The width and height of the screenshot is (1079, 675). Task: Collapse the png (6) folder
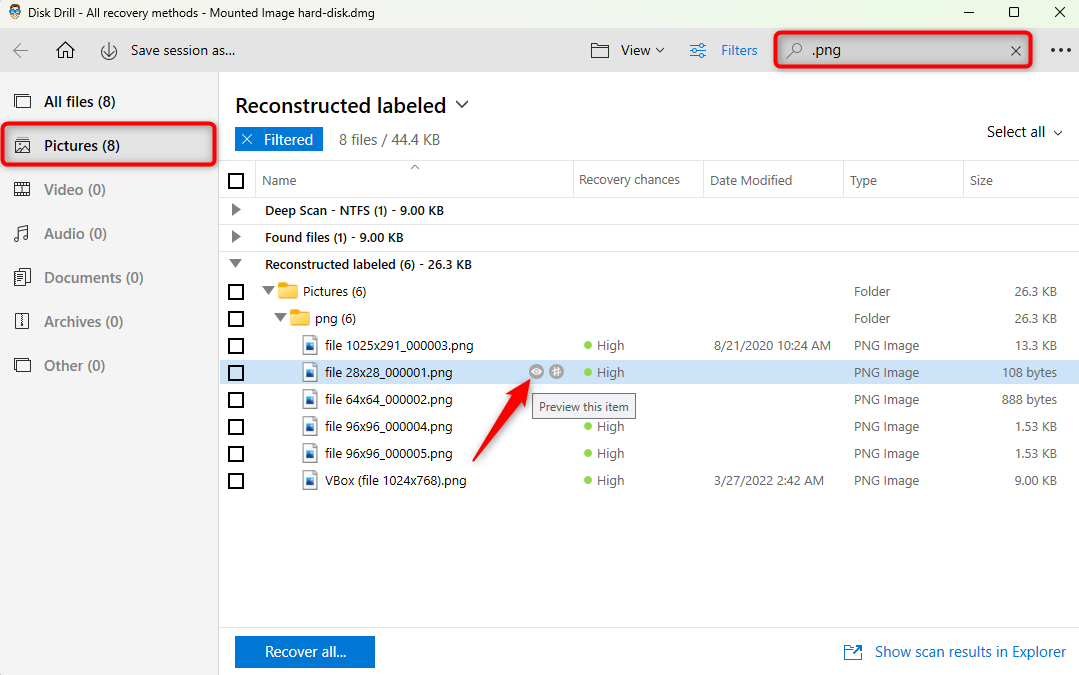tap(280, 317)
